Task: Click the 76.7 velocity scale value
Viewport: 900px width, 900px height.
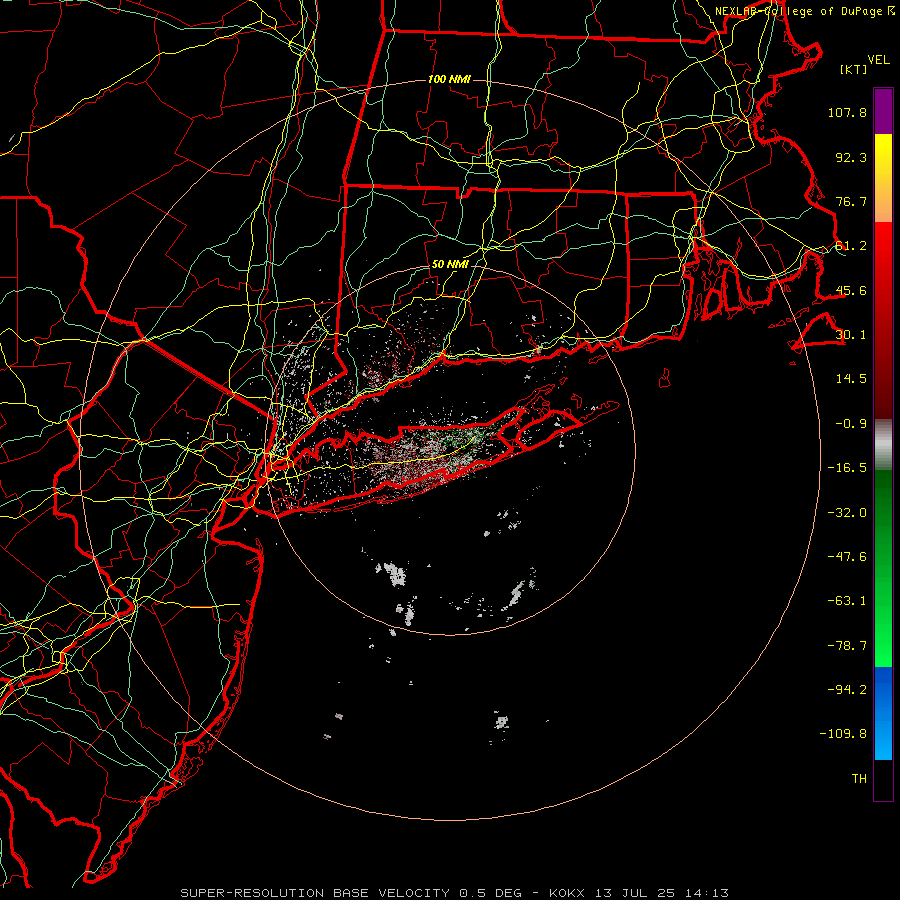Action: tap(851, 201)
